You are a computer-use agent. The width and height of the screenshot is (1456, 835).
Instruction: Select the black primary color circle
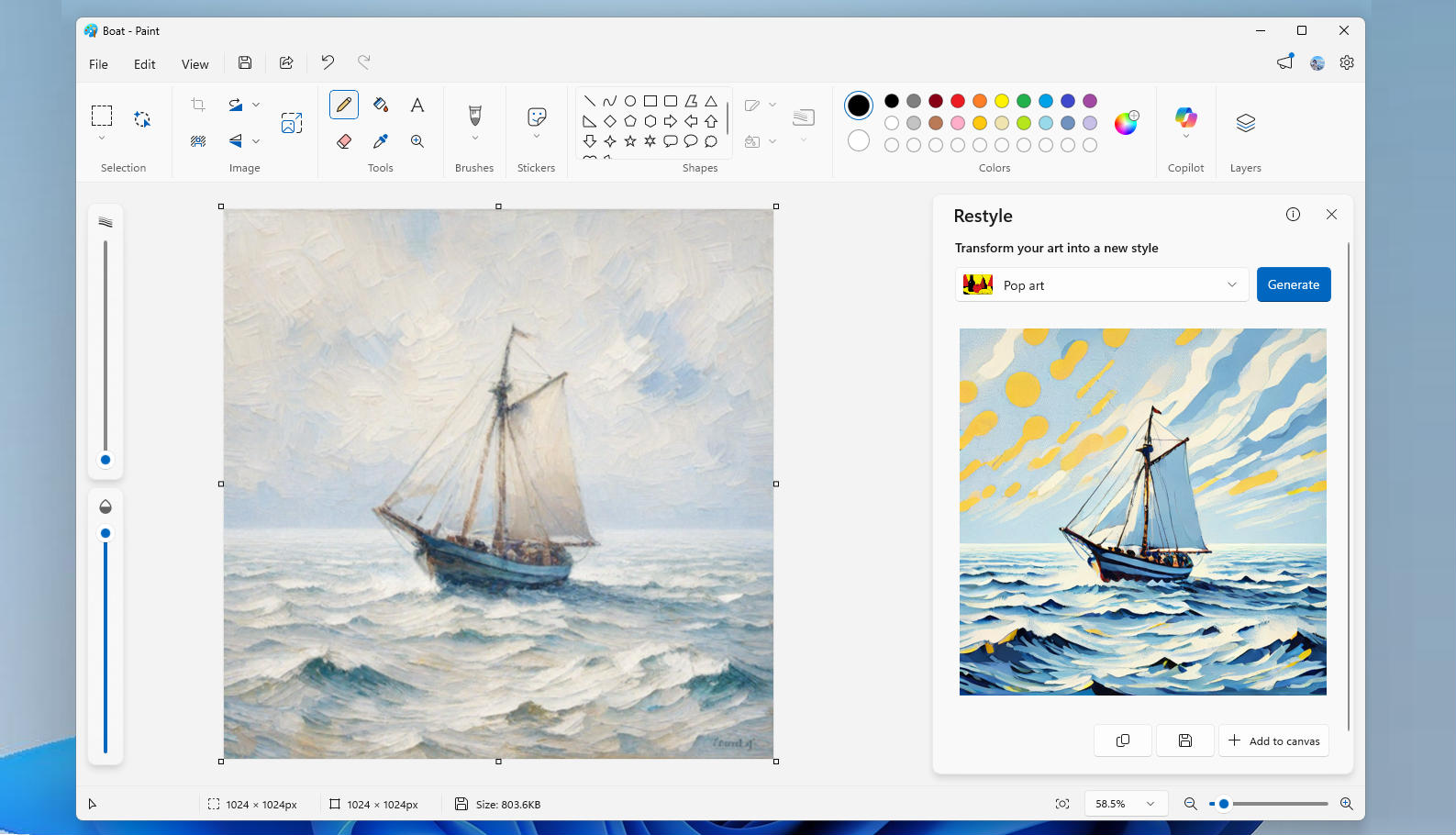[859, 106]
